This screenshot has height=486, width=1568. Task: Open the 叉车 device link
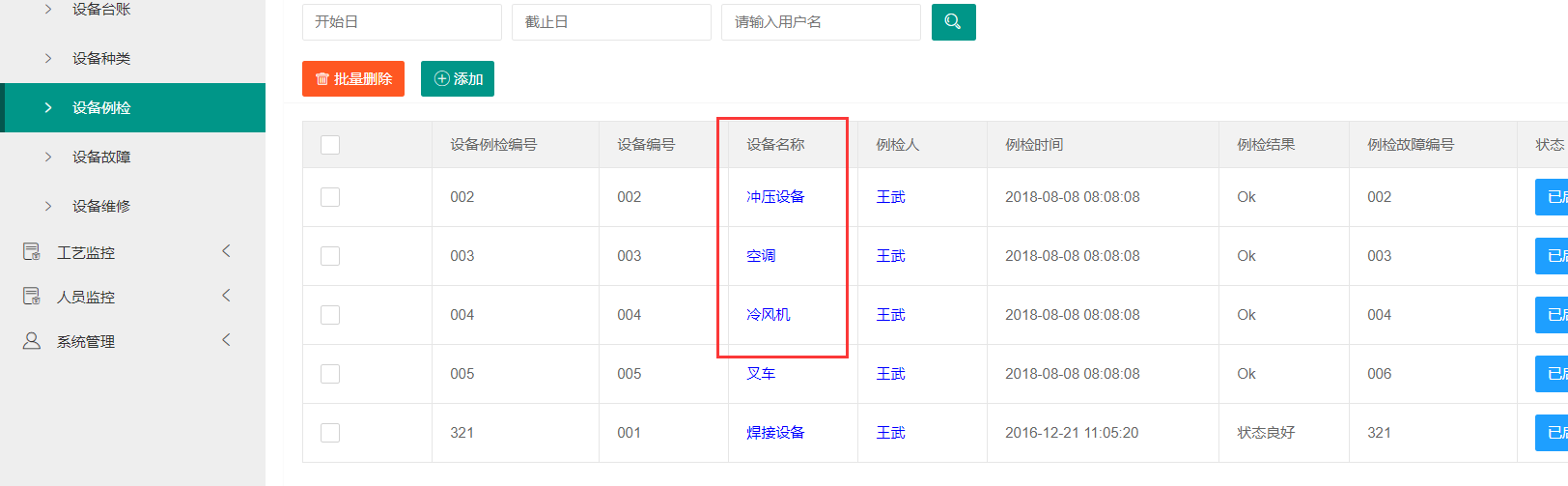761,374
